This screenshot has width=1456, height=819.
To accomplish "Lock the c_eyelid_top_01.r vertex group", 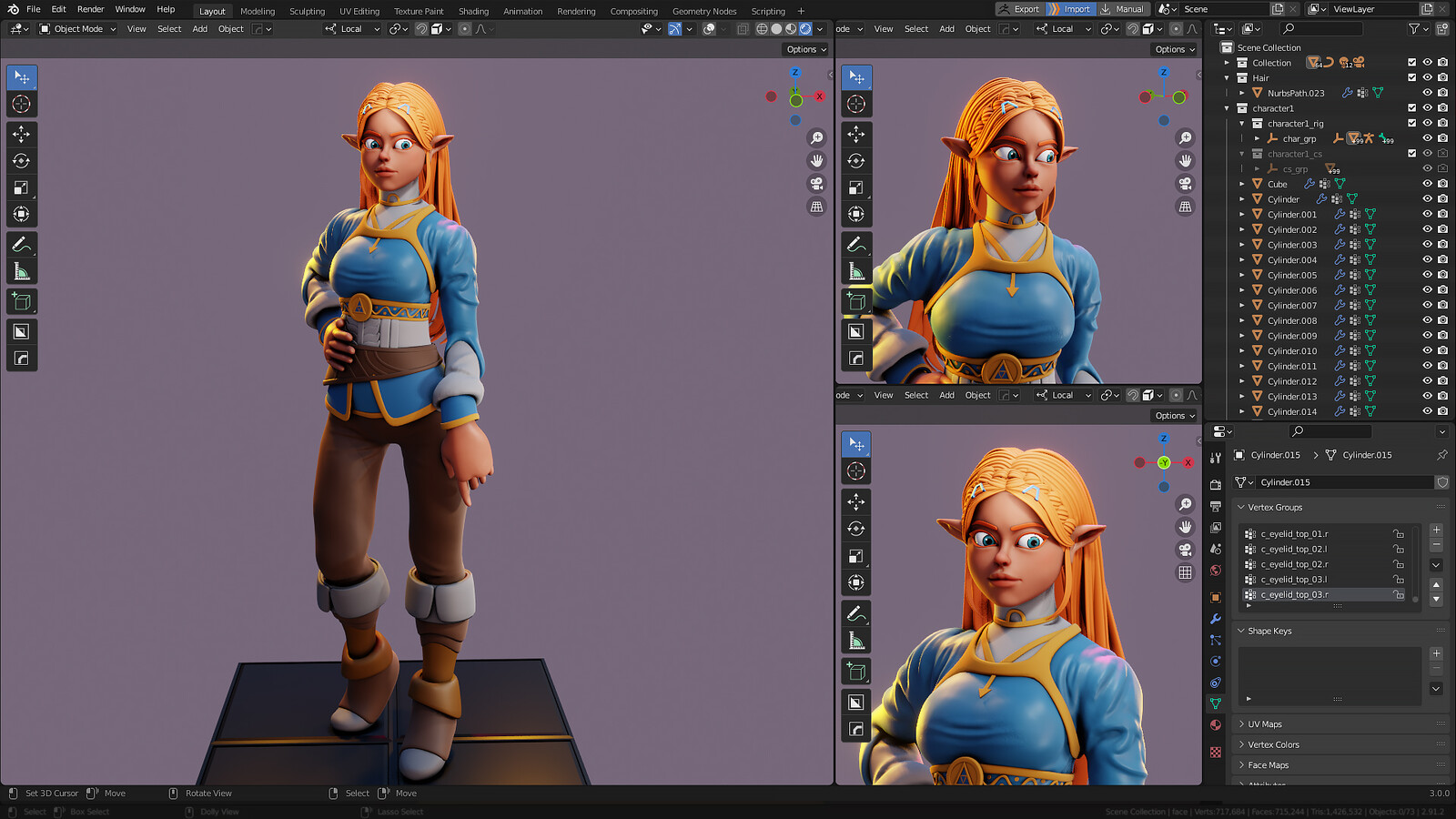I will 1399,534.
